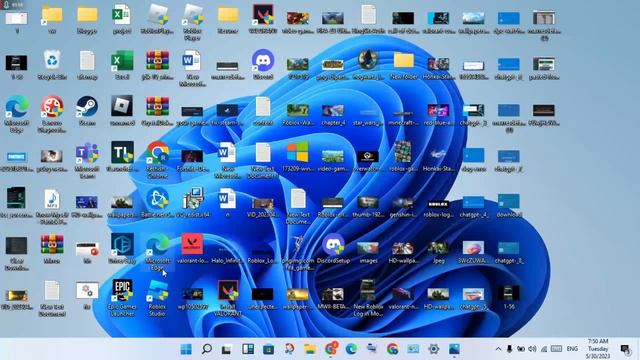The image size is (640, 360).
Task: Launch the Battle.net desktop shortcut
Action: click(158, 202)
